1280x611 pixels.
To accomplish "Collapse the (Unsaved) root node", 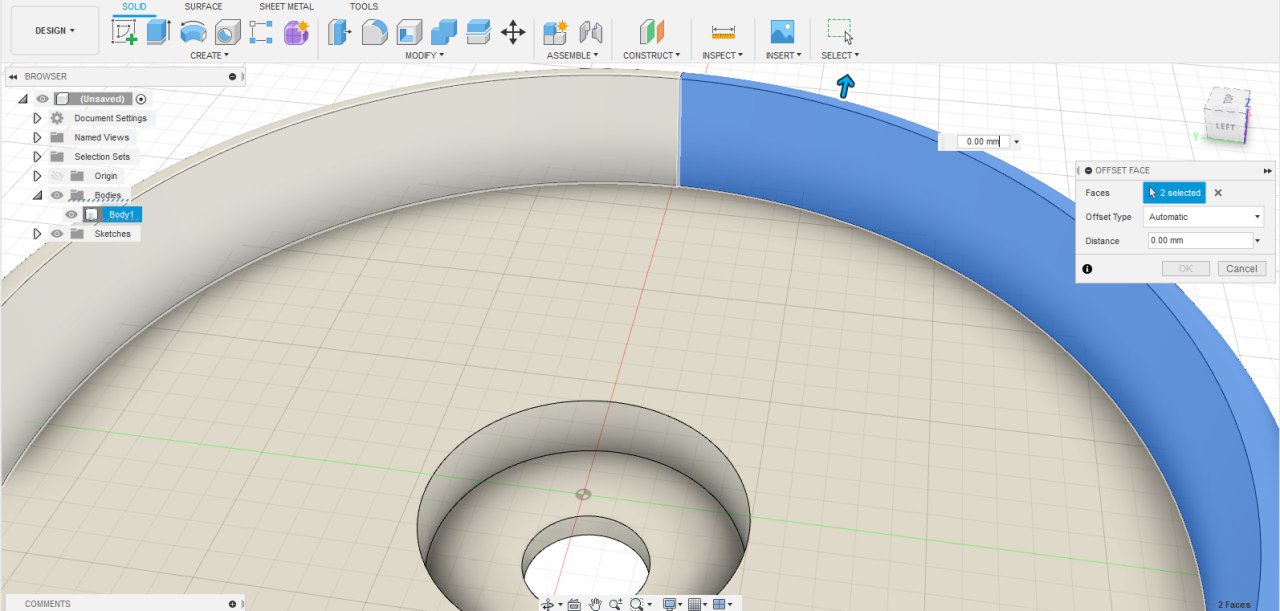I will 23,99.
